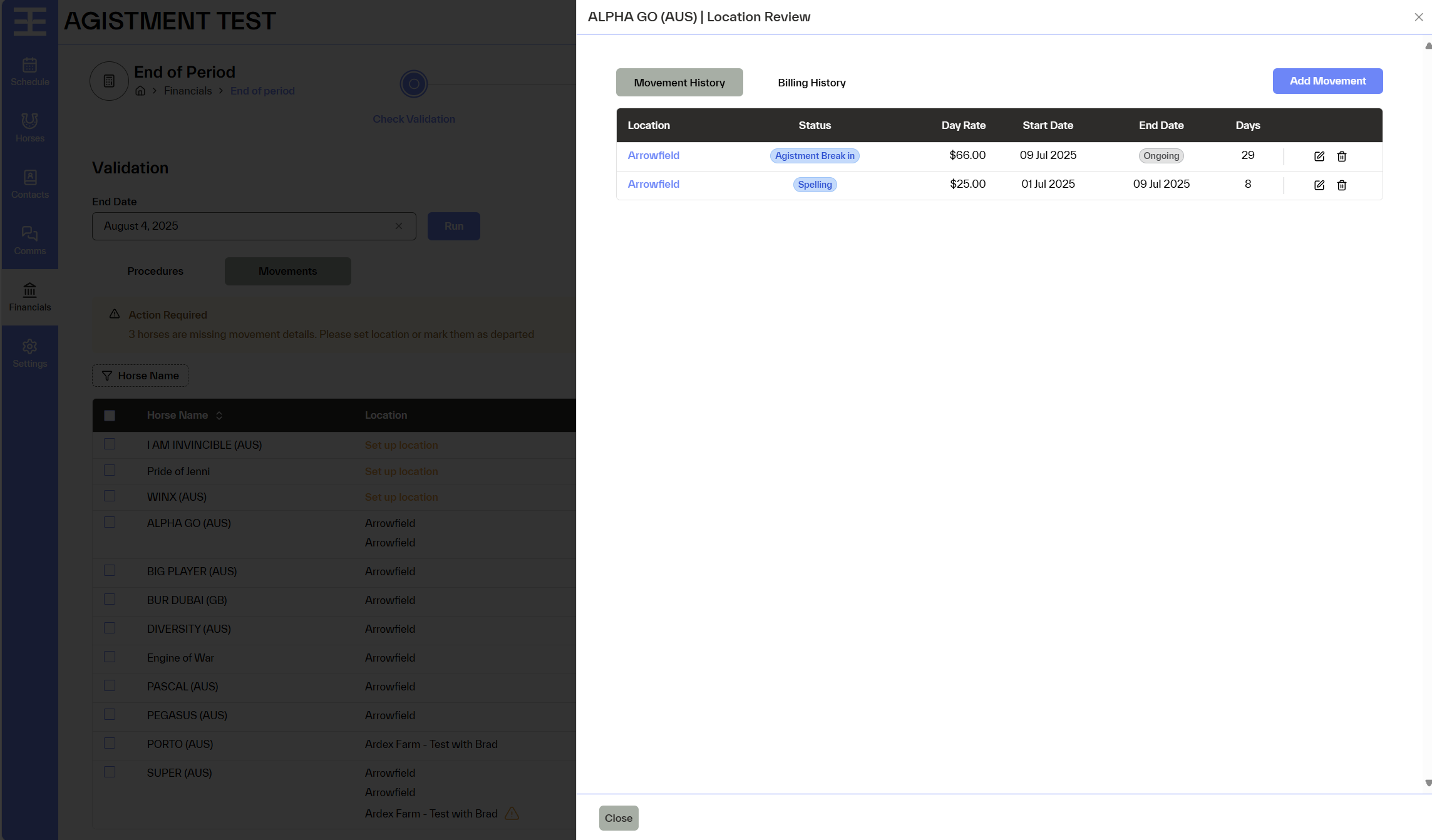The image size is (1432, 840).
Task: Sort by the Horse Name column arrows
Action: (x=219, y=416)
